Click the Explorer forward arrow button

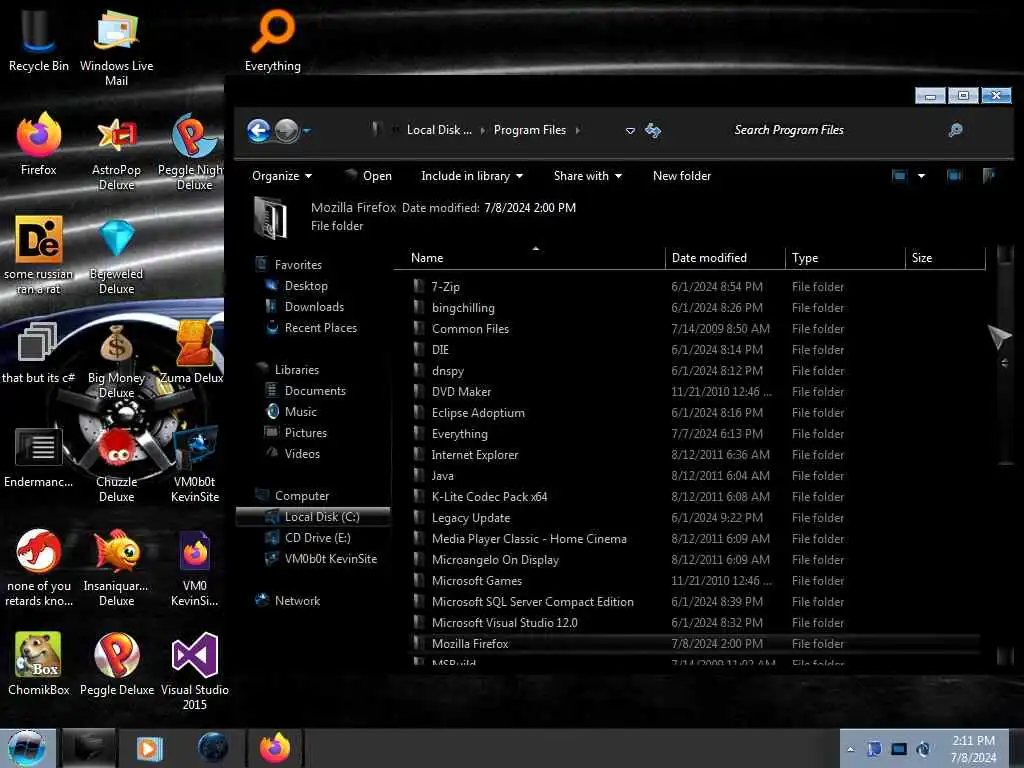click(x=286, y=131)
